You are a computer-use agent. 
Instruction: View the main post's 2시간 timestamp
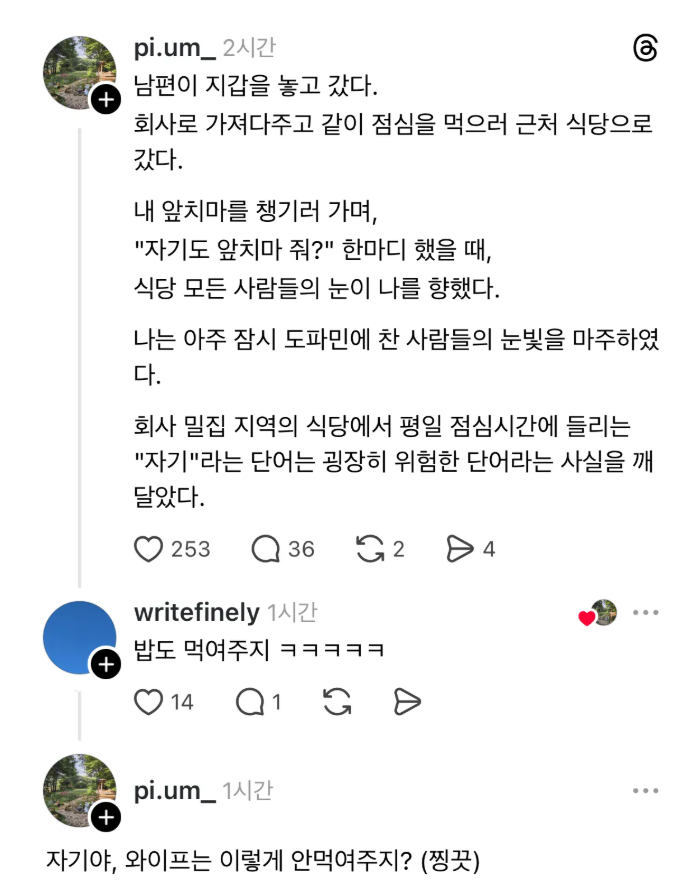tap(249, 48)
